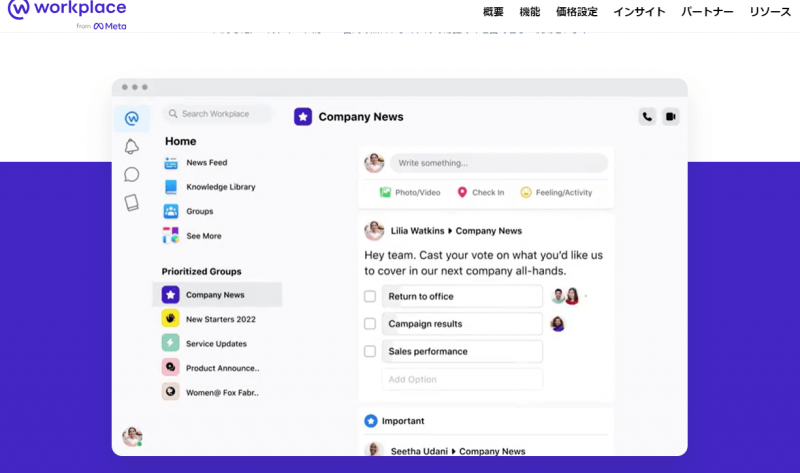Click the Knowledge Library book icon in left rail
Image resolution: width=800 pixels, height=473 pixels.
tap(131, 203)
